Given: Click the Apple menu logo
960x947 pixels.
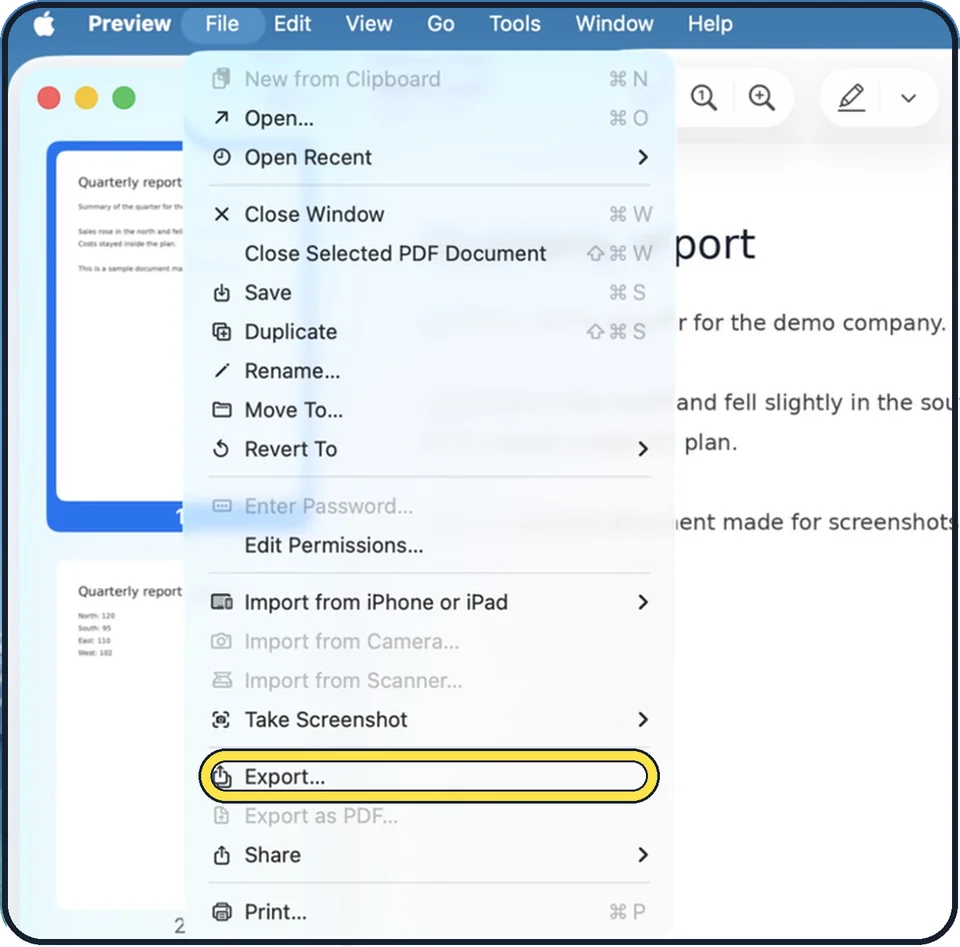Looking at the screenshot, I should 44,24.
